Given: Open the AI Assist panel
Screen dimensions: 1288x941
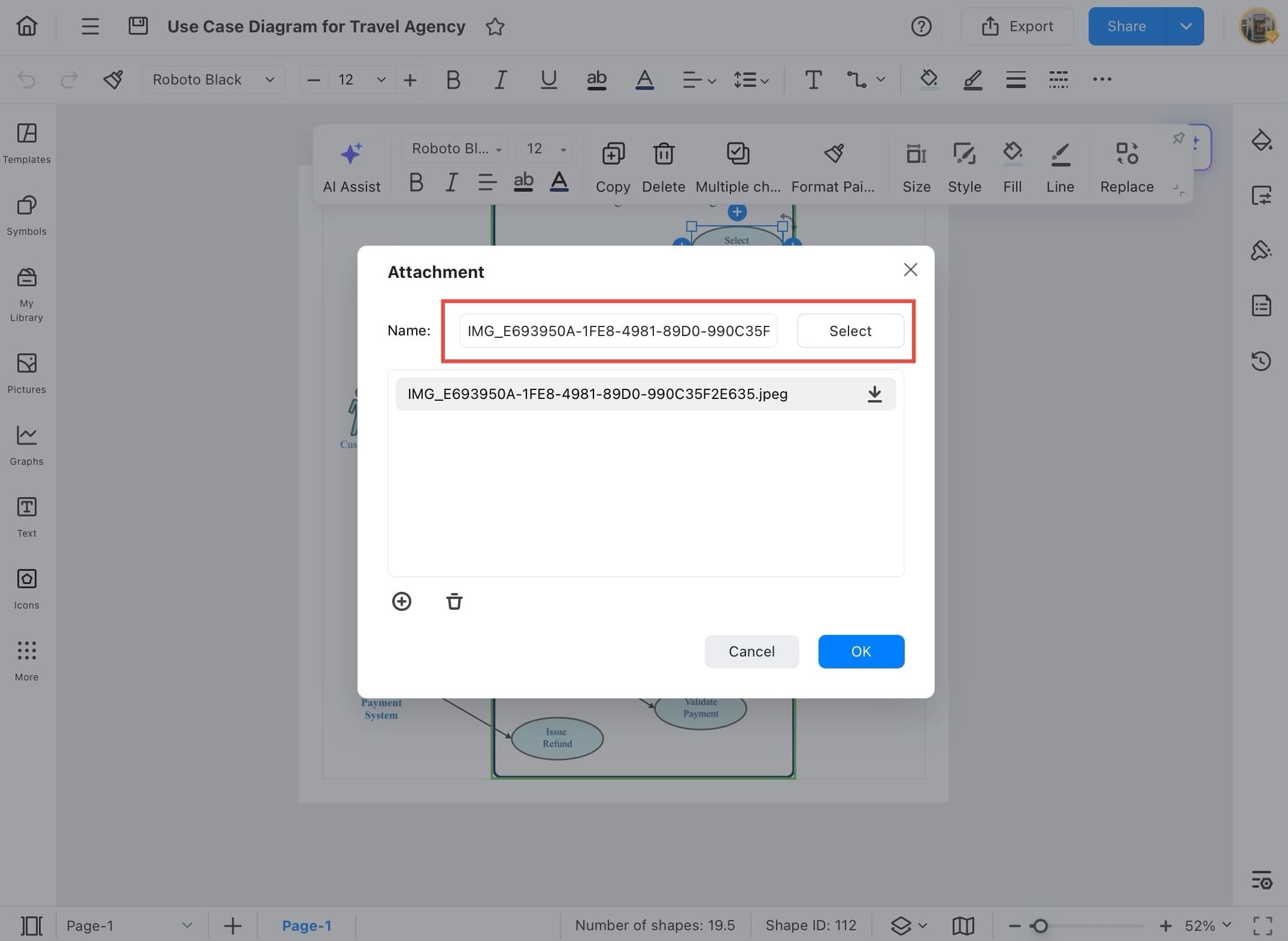Looking at the screenshot, I should click(x=351, y=165).
